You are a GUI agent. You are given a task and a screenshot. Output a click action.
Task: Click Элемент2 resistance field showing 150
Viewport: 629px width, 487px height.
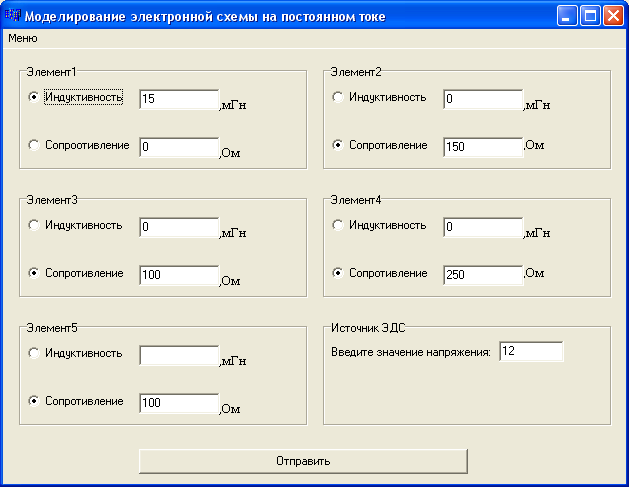tap(483, 147)
